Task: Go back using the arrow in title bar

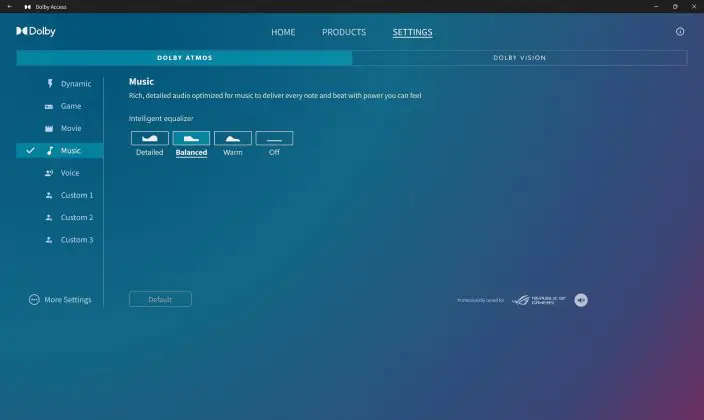Action: click(x=9, y=7)
